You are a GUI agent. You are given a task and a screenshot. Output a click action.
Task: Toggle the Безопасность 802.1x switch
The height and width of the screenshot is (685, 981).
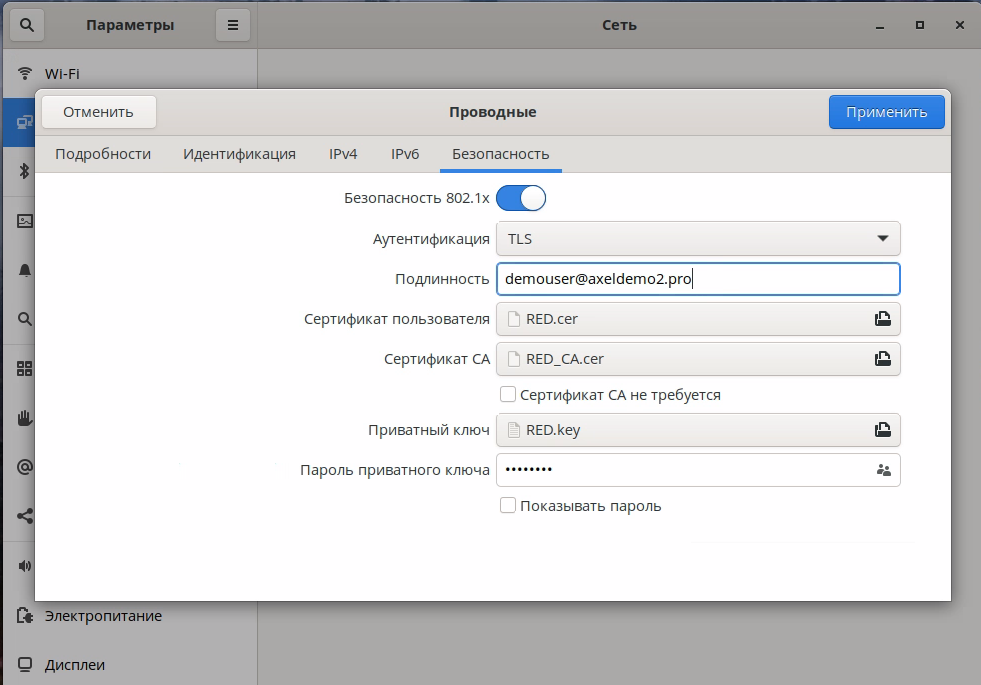520,198
